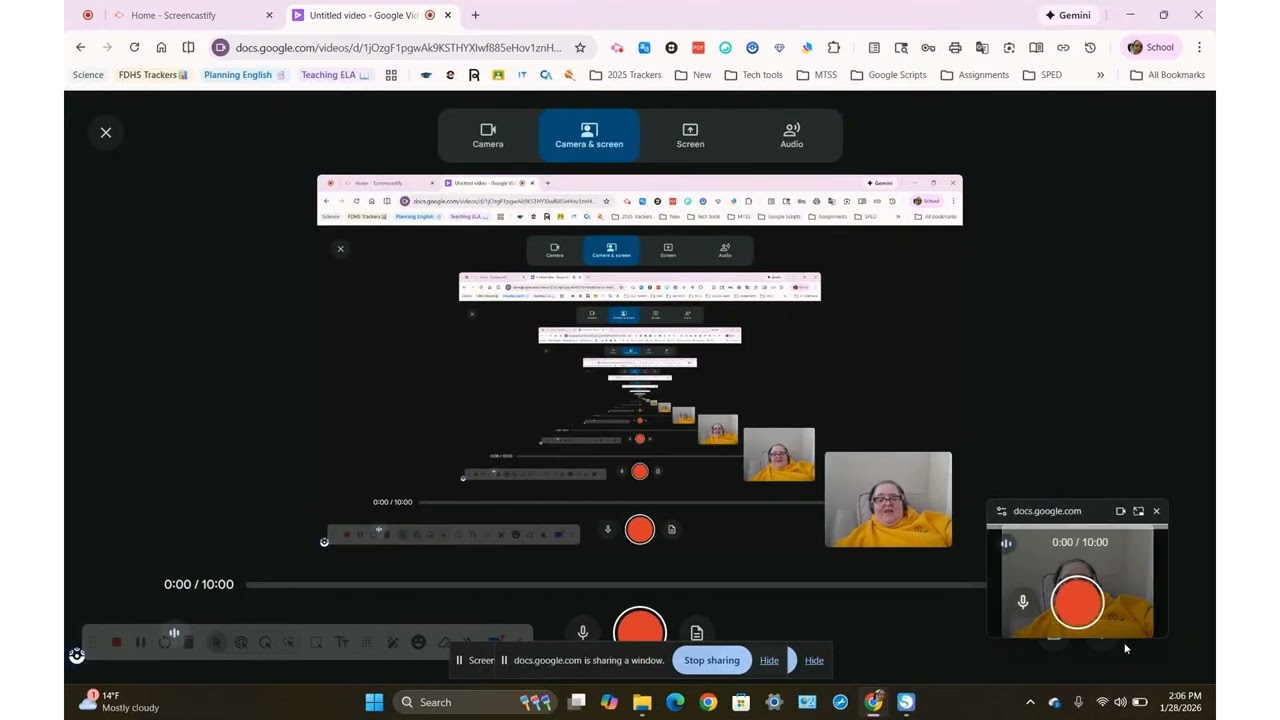The image size is (1280, 720).
Task: Open the emoji sticker tool in Screencastify toolbar
Action: point(418,643)
